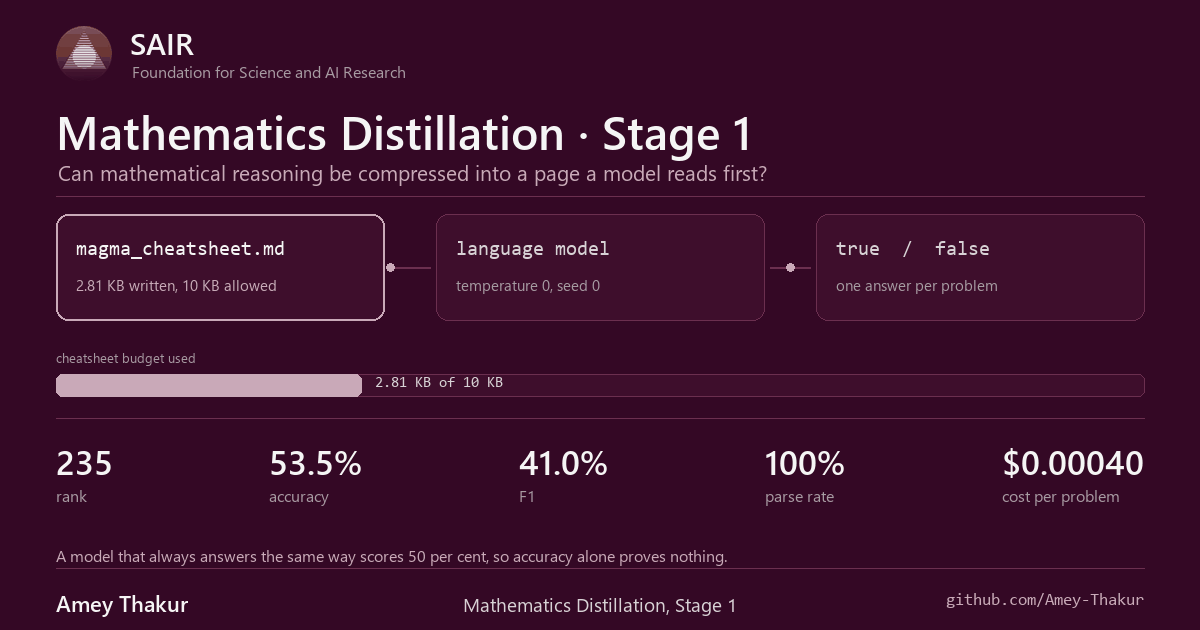Click the 'Can mathematical reasoning be compressed' tagline
The width and height of the screenshot is (1200, 630).
click(x=412, y=174)
